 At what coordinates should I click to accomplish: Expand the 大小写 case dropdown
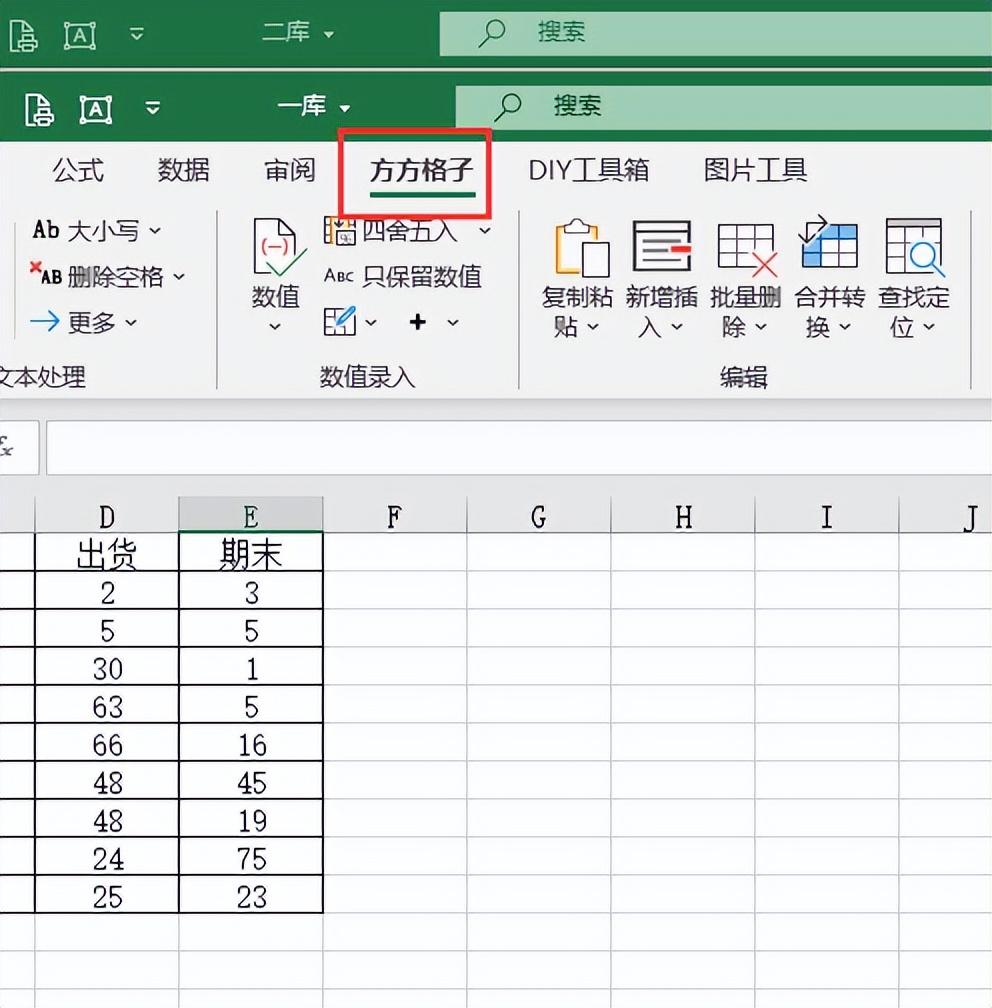pos(155,230)
